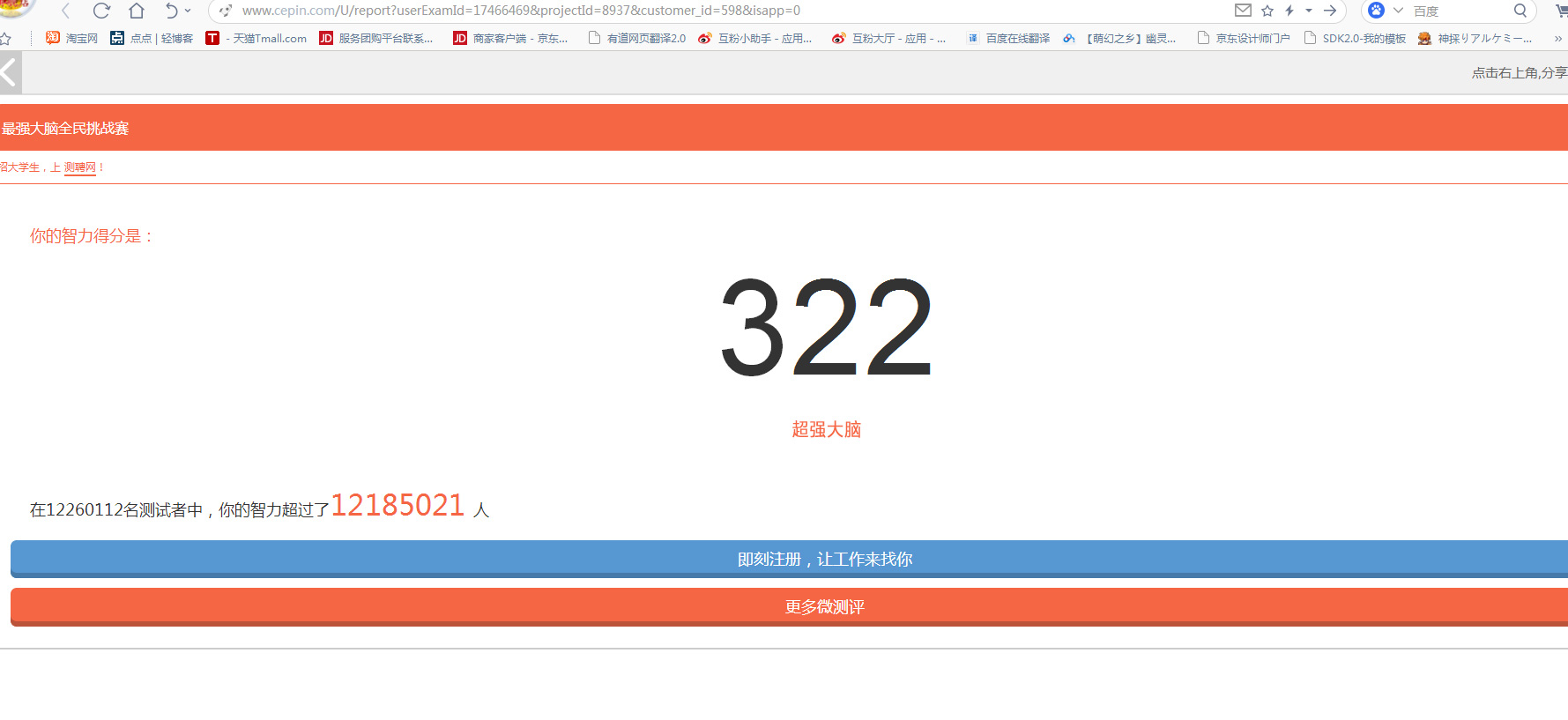Bookmark this page with the star icon
Image resolution: width=1568 pixels, height=720 pixels.
click(1267, 11)
